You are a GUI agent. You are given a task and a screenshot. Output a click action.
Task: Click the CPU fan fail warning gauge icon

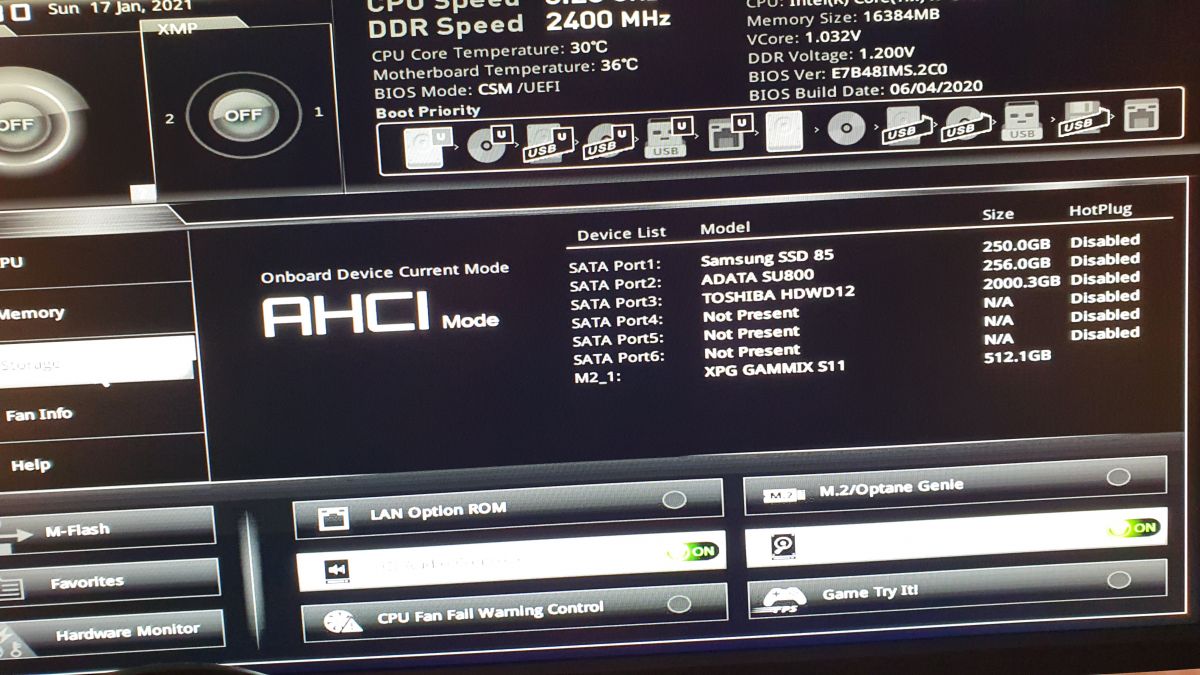point(343,622)
